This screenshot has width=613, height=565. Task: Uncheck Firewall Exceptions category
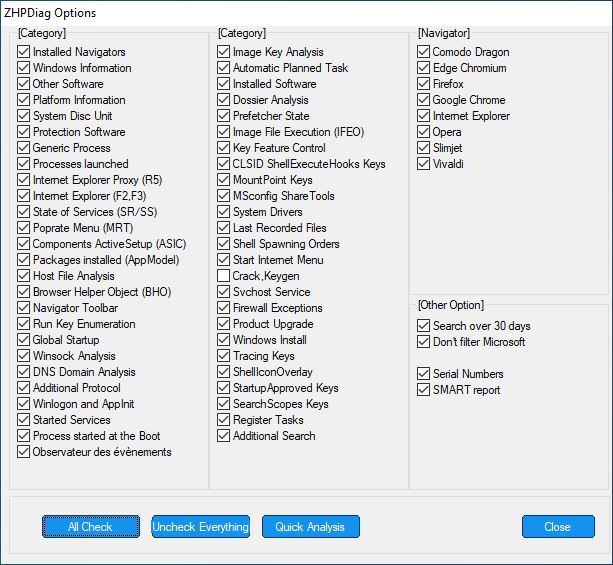tap(223, 308)
